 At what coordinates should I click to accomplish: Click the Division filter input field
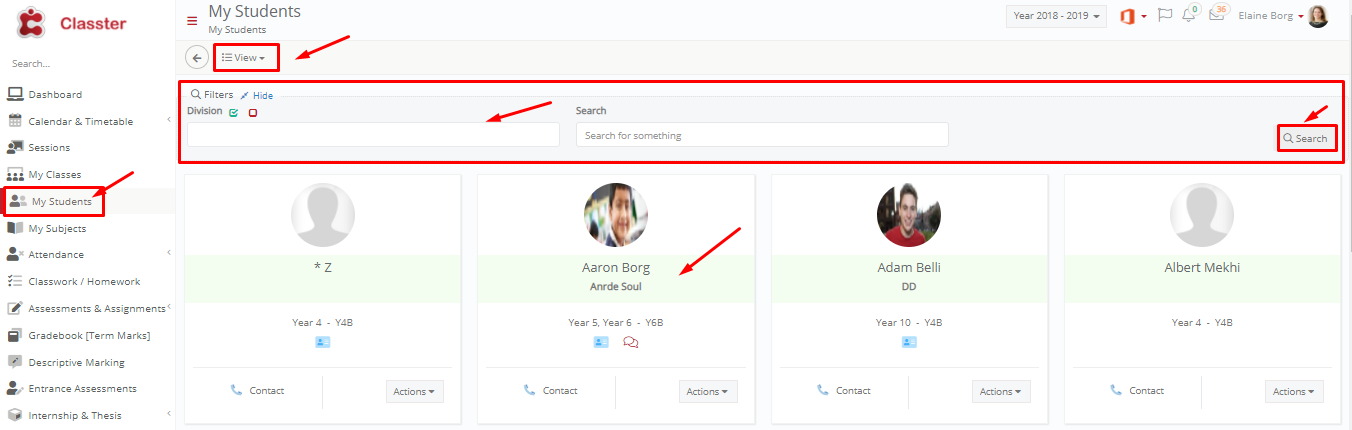[x=373, y=134]
